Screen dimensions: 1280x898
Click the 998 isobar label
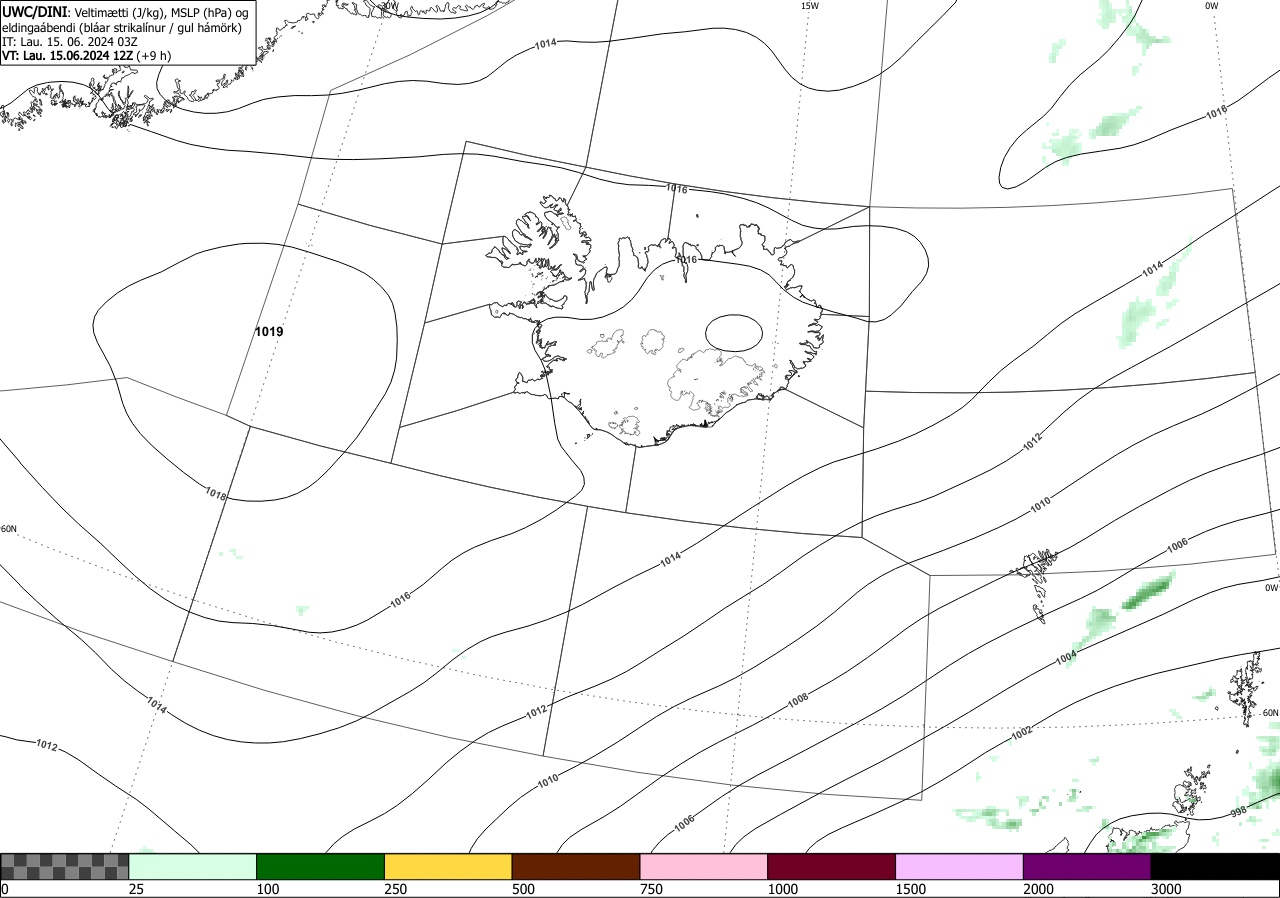(x=1238, y=812)
